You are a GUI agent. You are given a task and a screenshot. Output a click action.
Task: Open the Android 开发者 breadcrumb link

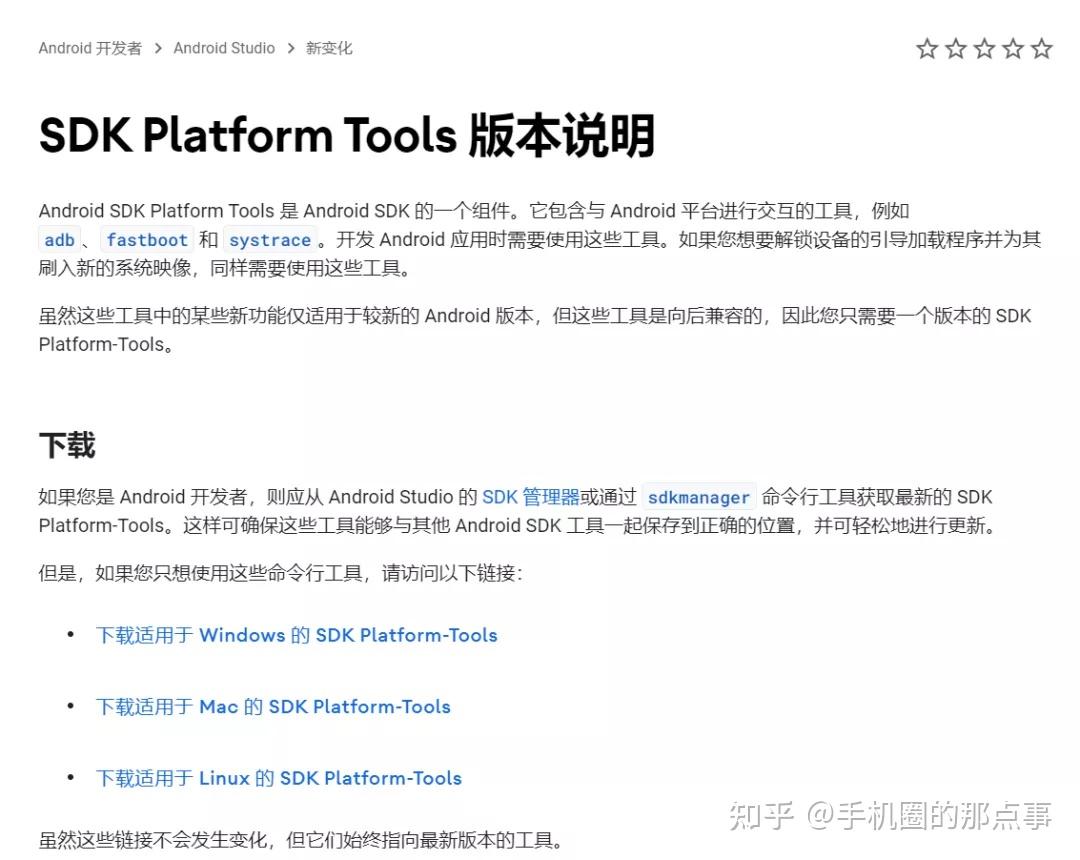click(90, 47)
